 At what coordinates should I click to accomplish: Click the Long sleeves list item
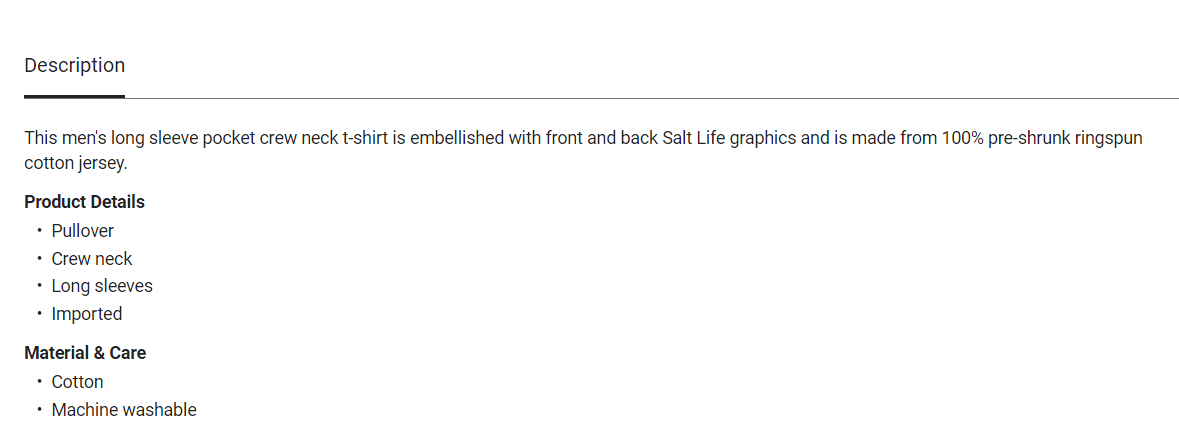pyautogui.click(x=102, y=286)
